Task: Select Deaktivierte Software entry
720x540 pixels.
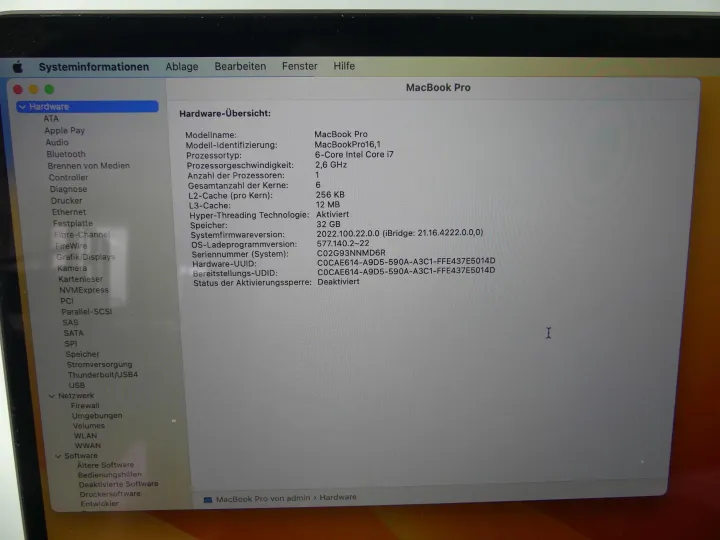Action: [118, 484]
